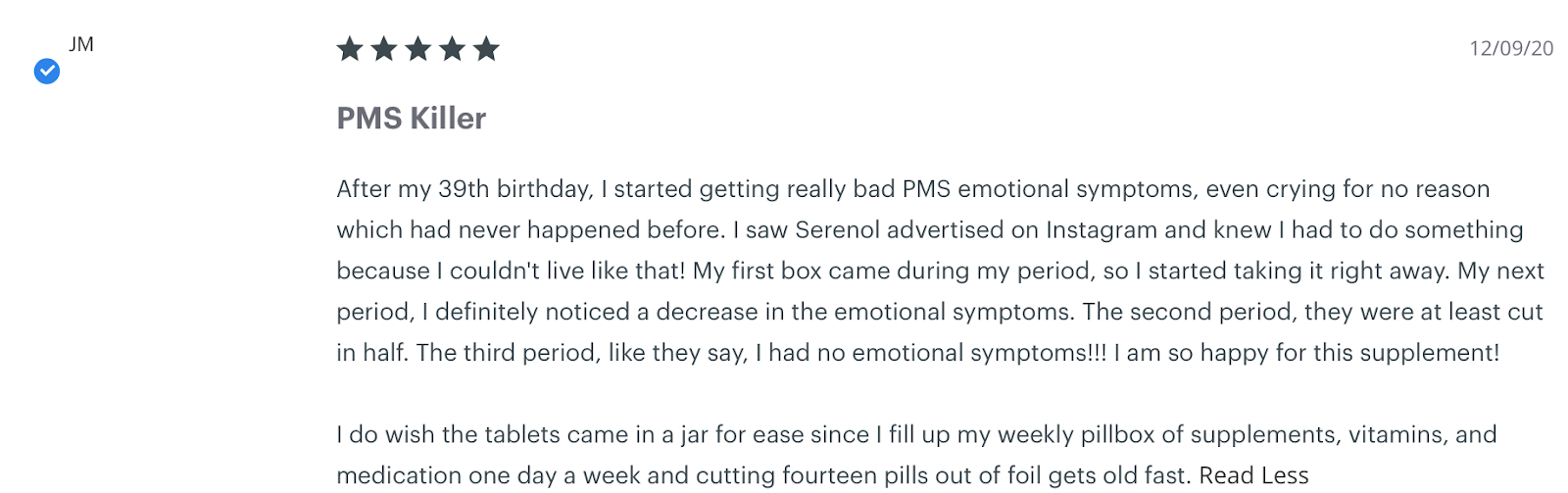
Task: Click the reviewer initials JM
Action: tap(81, 44)
